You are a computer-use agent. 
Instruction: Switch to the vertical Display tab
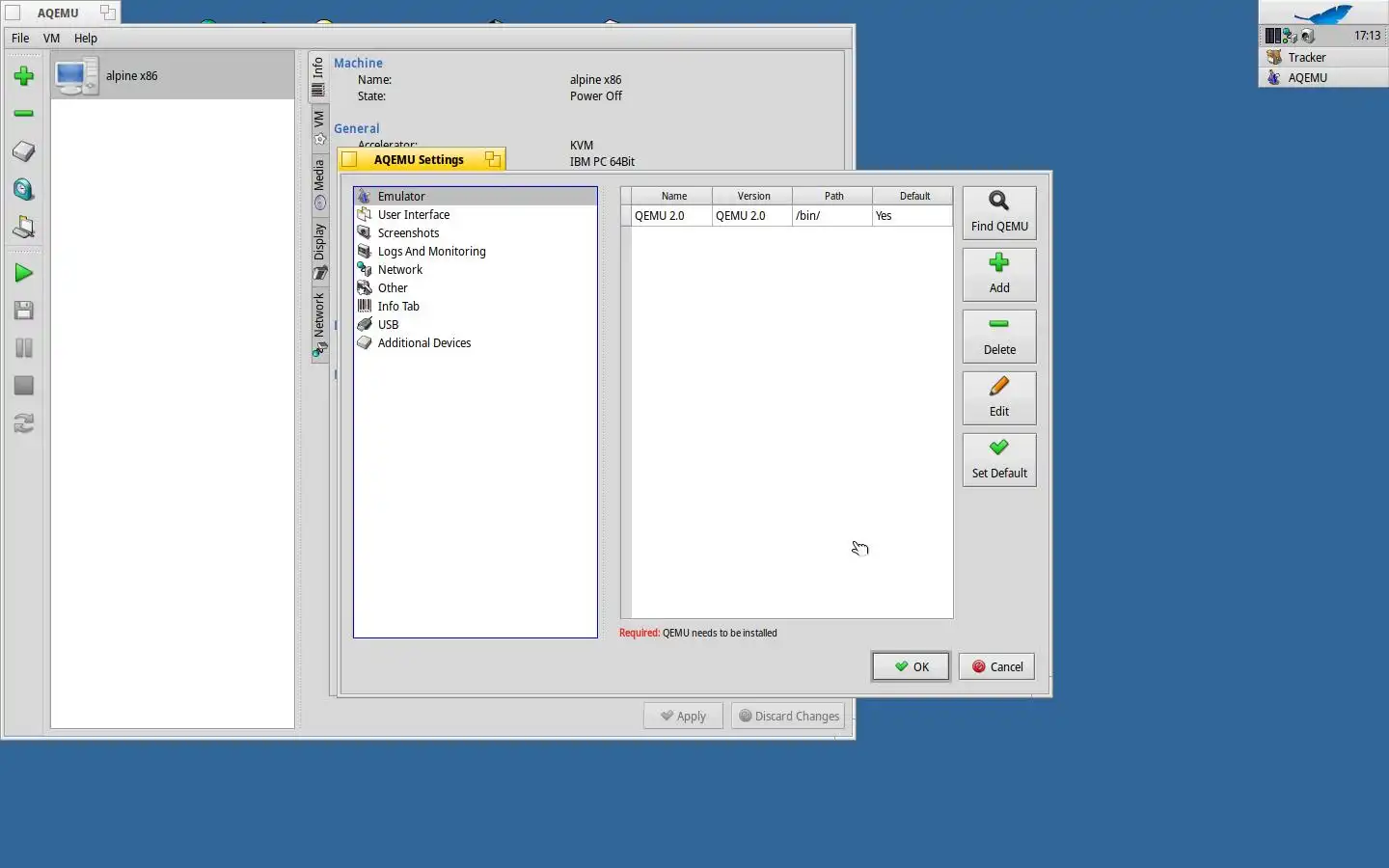(x=318, y=251)
